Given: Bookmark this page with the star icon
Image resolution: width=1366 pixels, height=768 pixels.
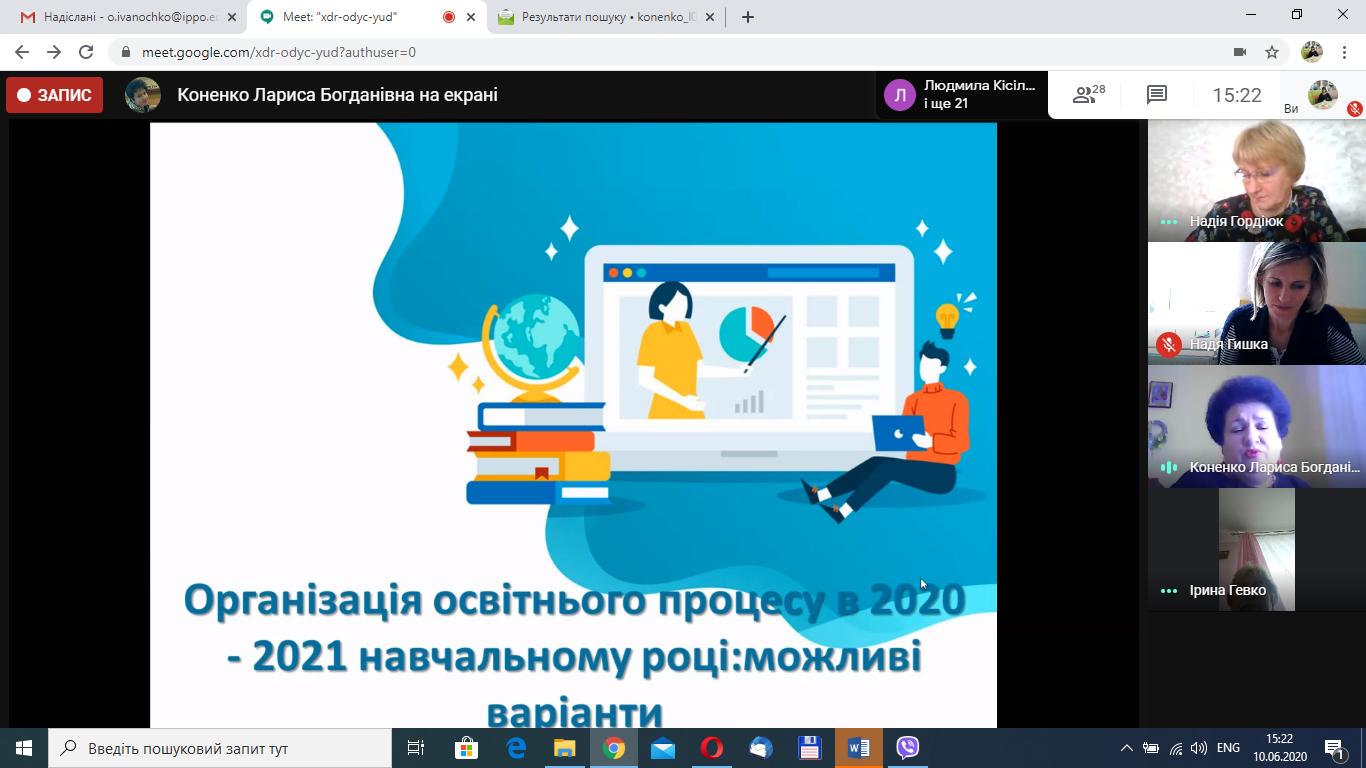Looking at the screenshot, I should click(1272, 52).
